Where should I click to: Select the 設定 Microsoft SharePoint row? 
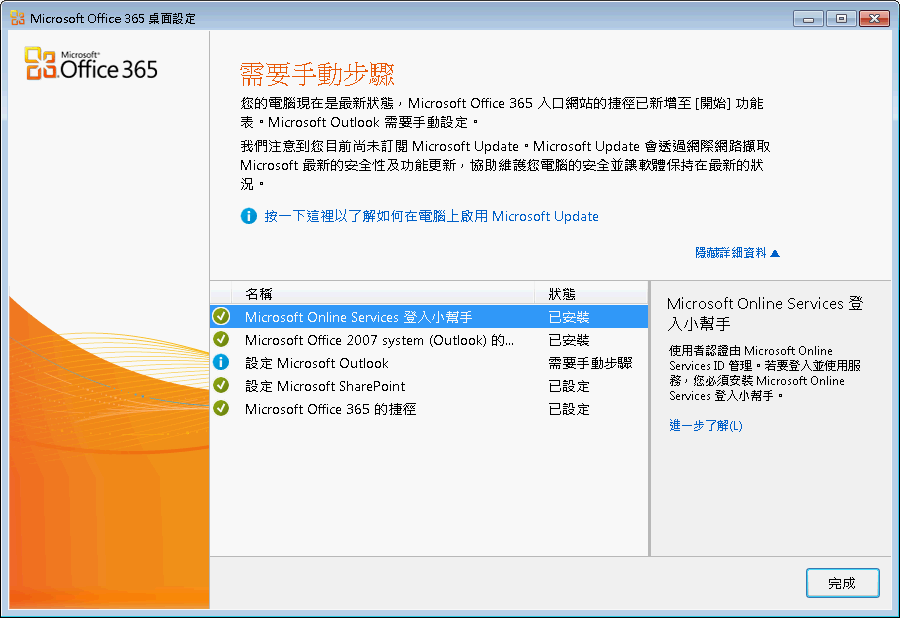[x=429, y=386]
